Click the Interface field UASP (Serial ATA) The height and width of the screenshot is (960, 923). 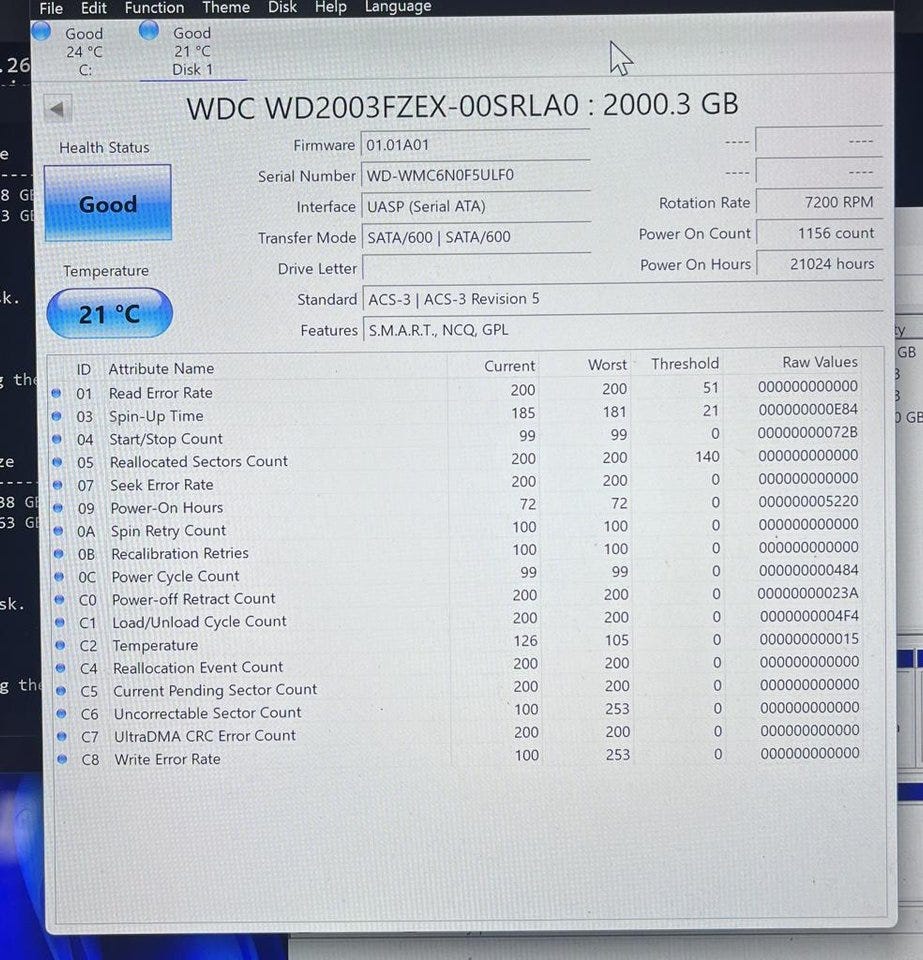(476, 206)
